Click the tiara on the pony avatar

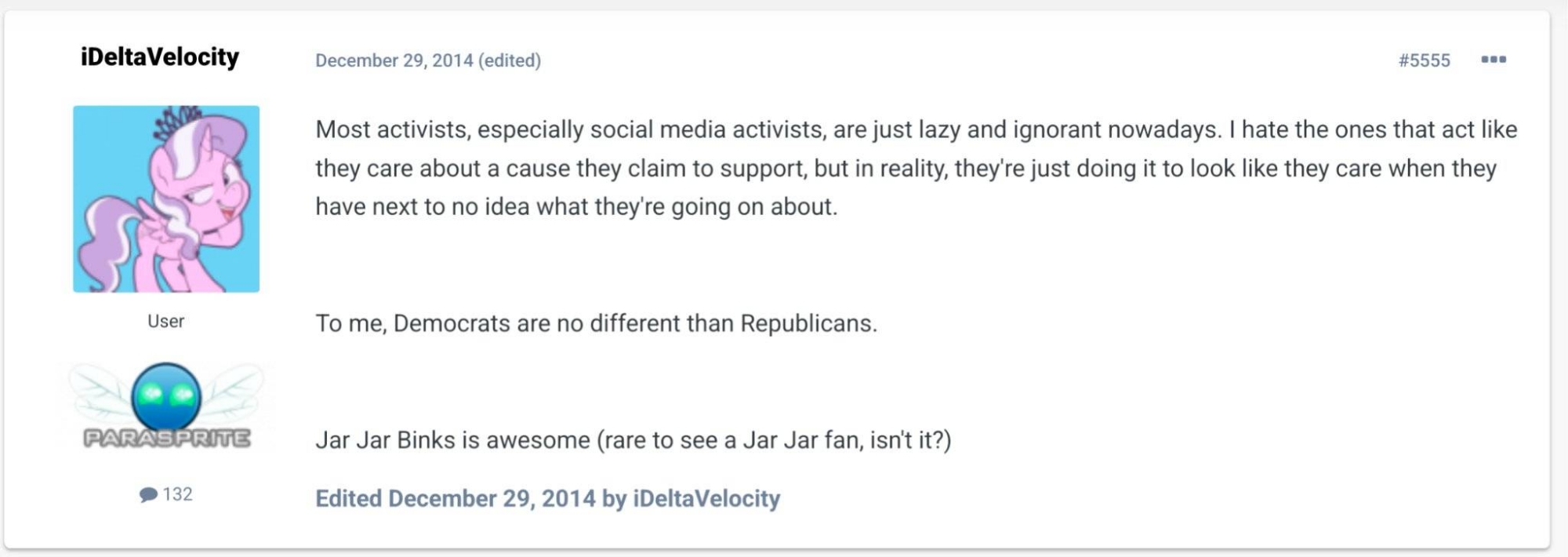[x=178, y=120]
